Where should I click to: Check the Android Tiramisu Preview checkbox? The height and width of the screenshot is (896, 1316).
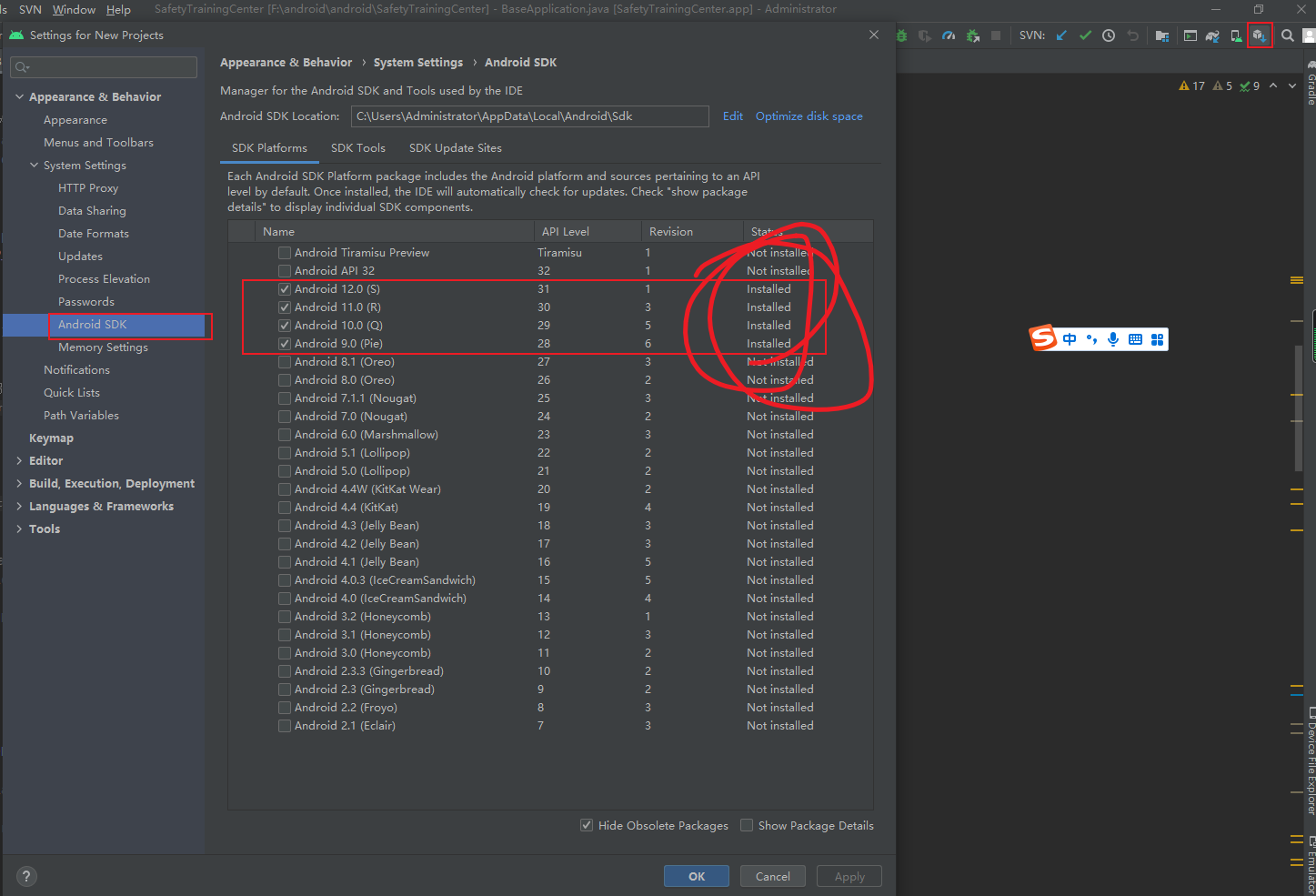point(285,253)
